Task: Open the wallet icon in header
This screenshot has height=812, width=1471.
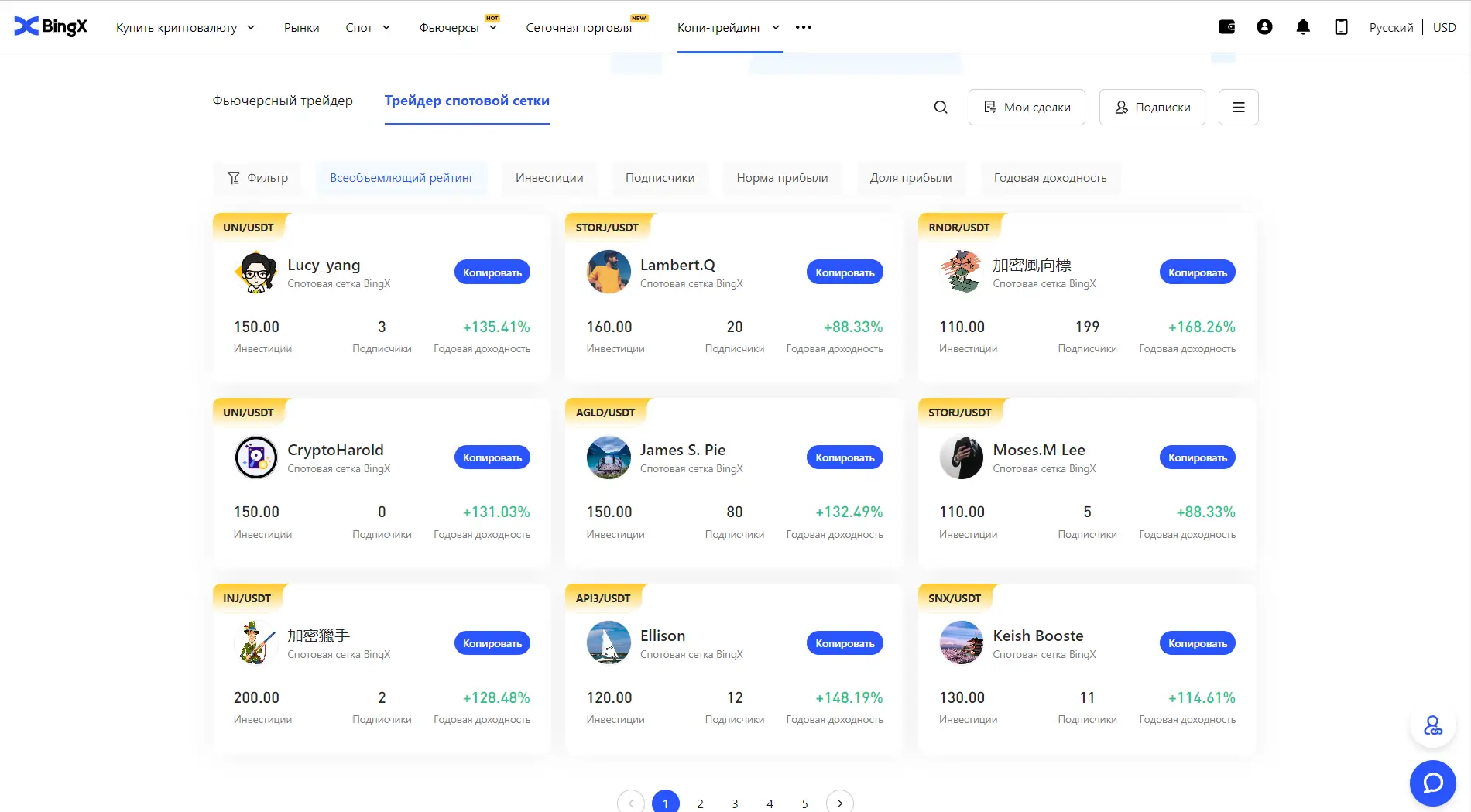Action: click(x=1226, y=27)
